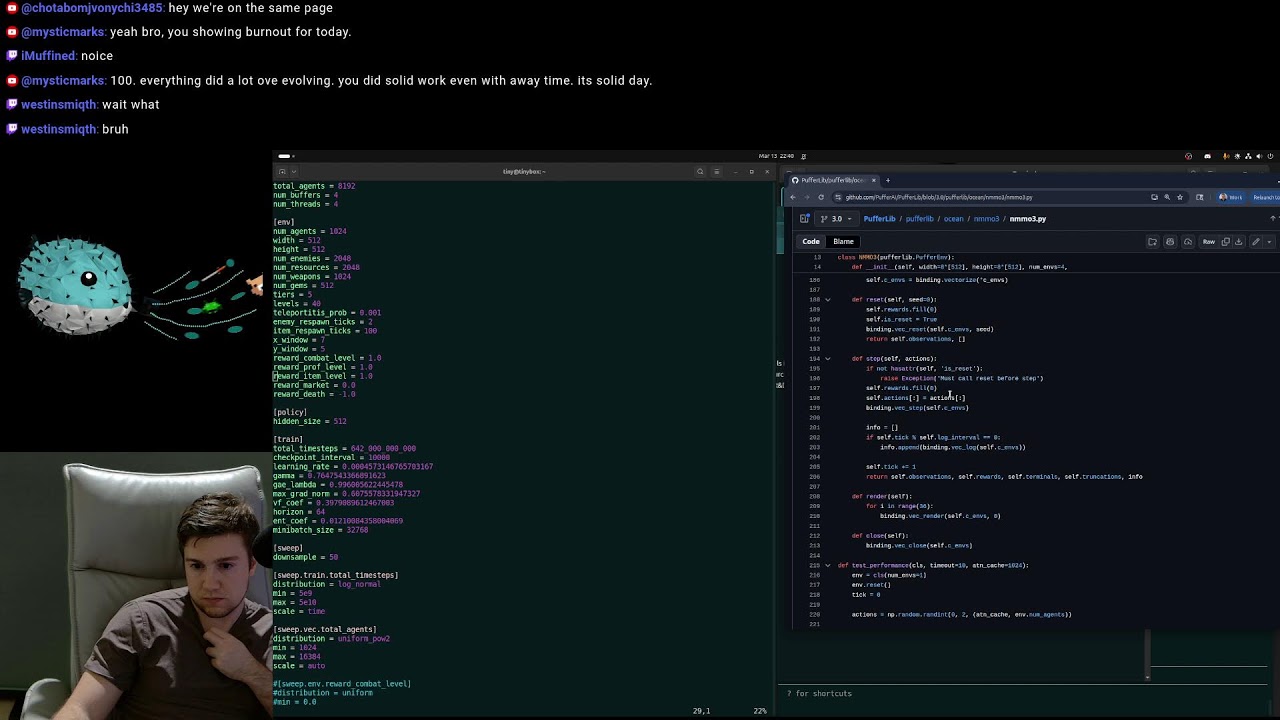
Task: Click the learning_rate line in terminal
Action: (353, 467)
